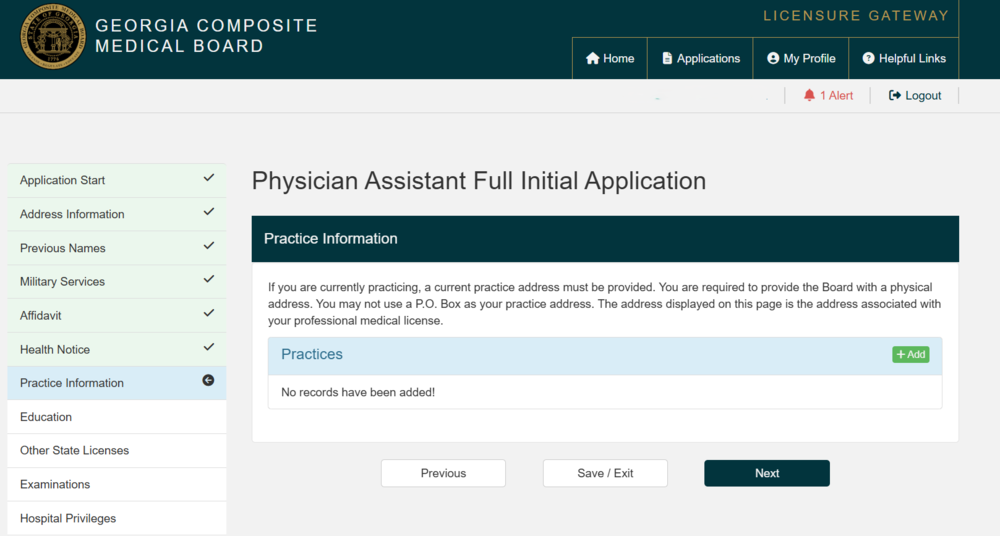Click the left-arrow icon beside Practice Information
1000x536 pixels.
(208, 380)
